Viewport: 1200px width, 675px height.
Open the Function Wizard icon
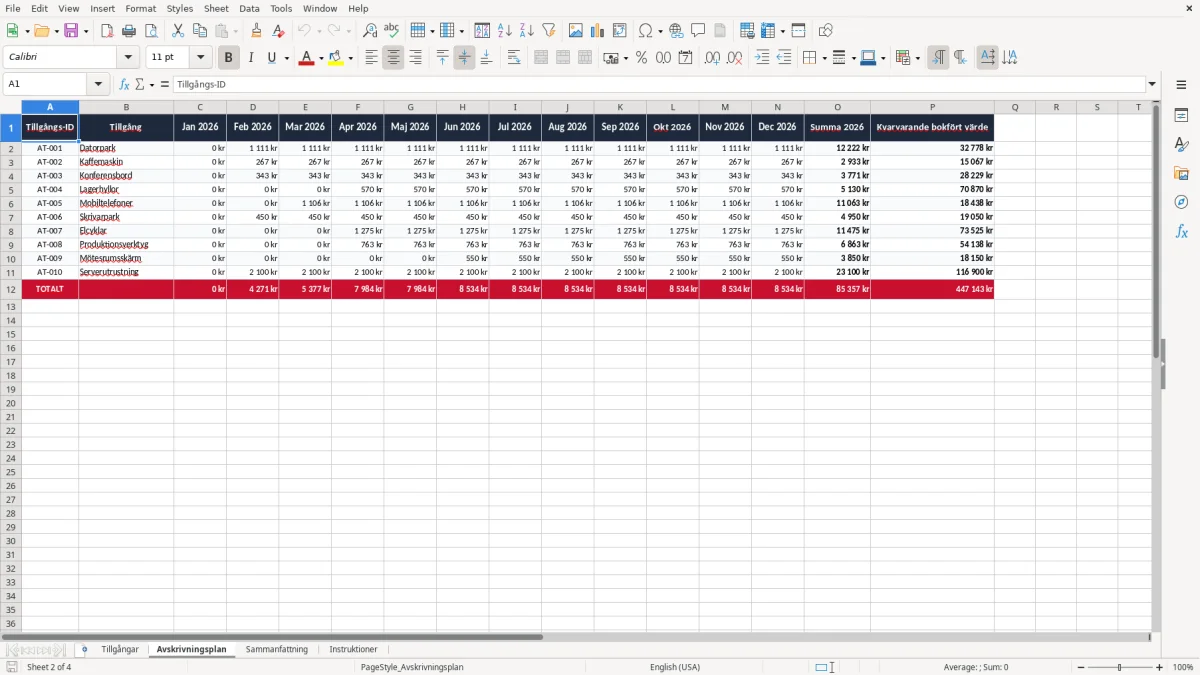tap(124, 84)
